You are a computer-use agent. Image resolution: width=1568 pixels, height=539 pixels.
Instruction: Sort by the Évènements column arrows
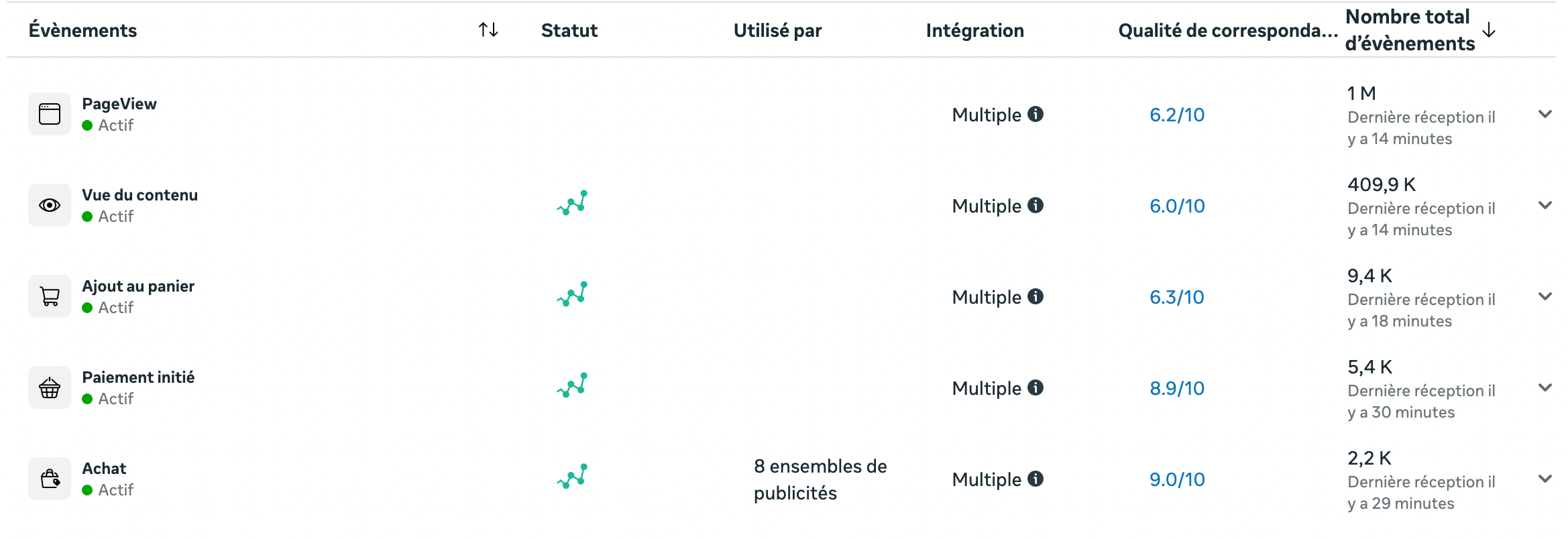[488, 29]
